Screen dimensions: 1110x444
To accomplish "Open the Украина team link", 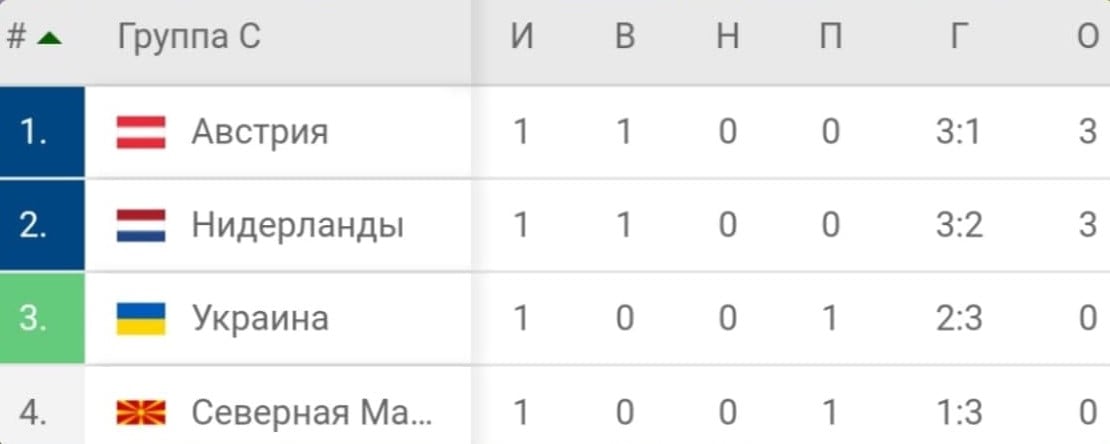I will [260, 319].
